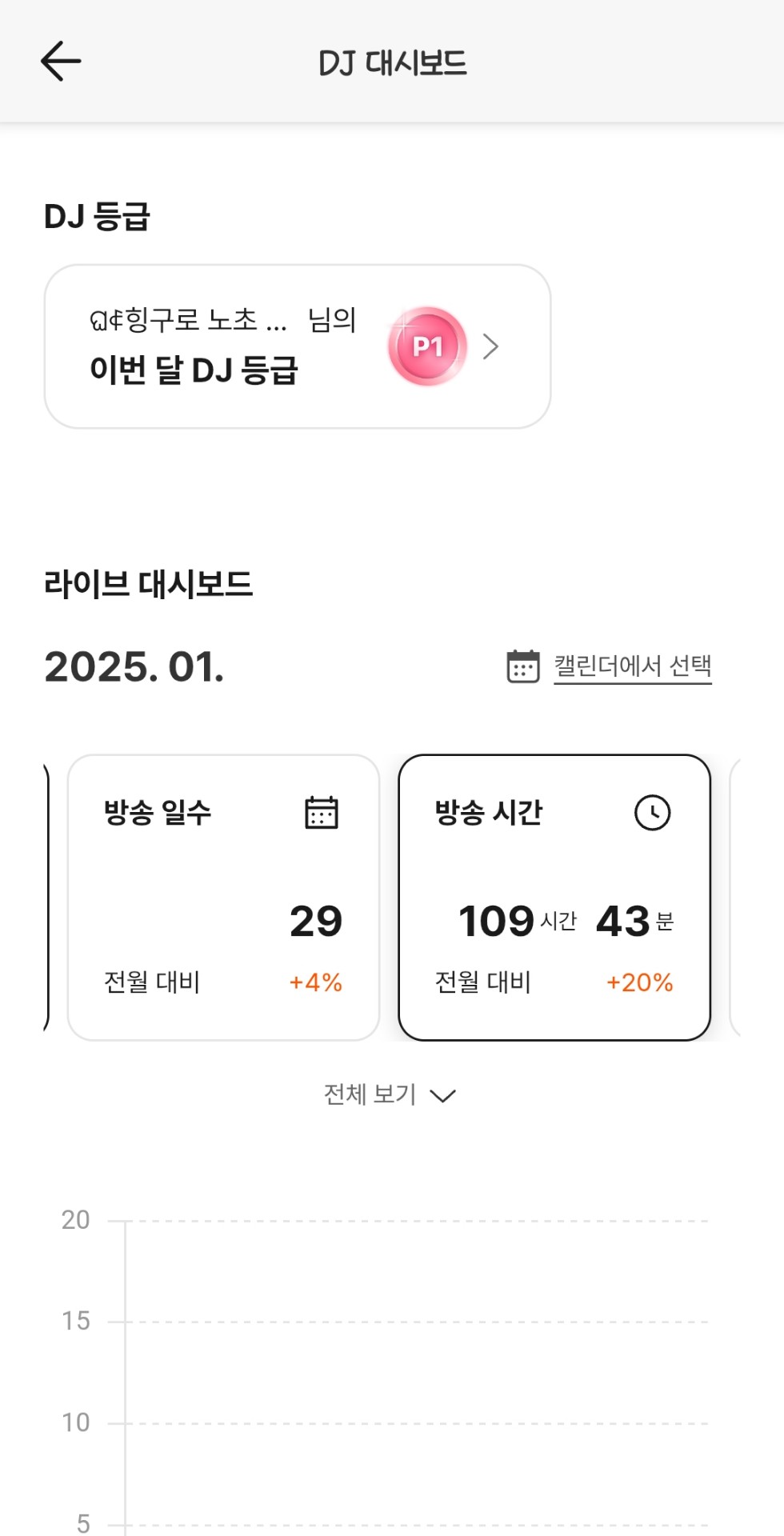Click the 전체 보기 label

[370, 1094]
